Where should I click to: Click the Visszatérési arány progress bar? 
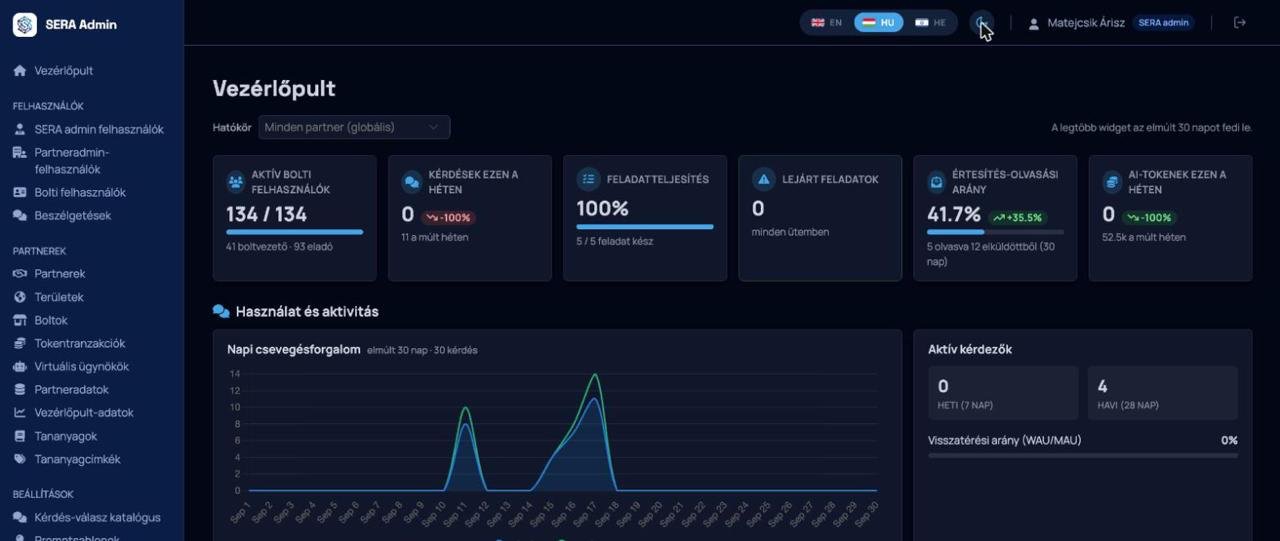(x=1083, y=456)
